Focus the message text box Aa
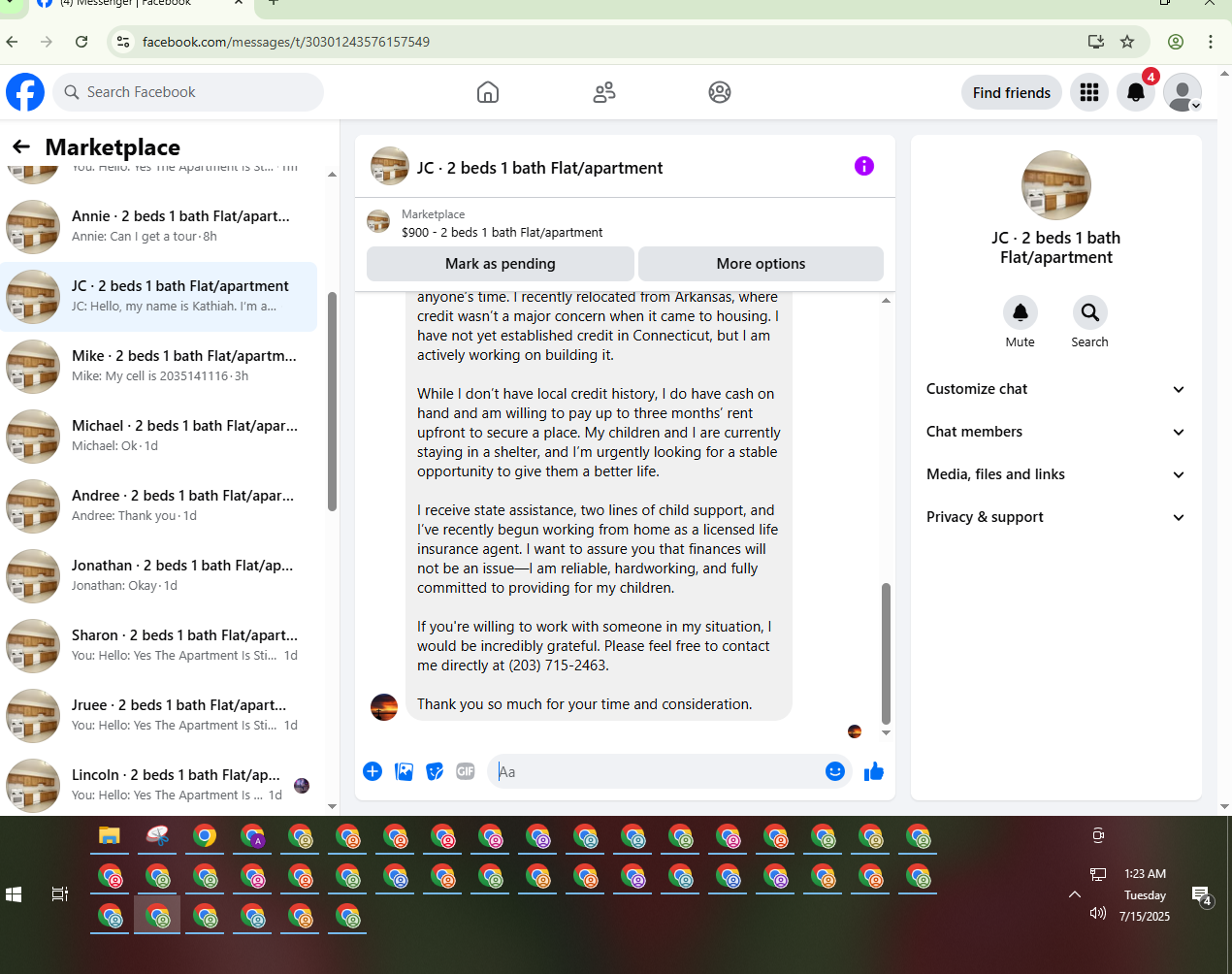Image resolution: width=1232 pixels, height=974 pixels. point(658,771)
